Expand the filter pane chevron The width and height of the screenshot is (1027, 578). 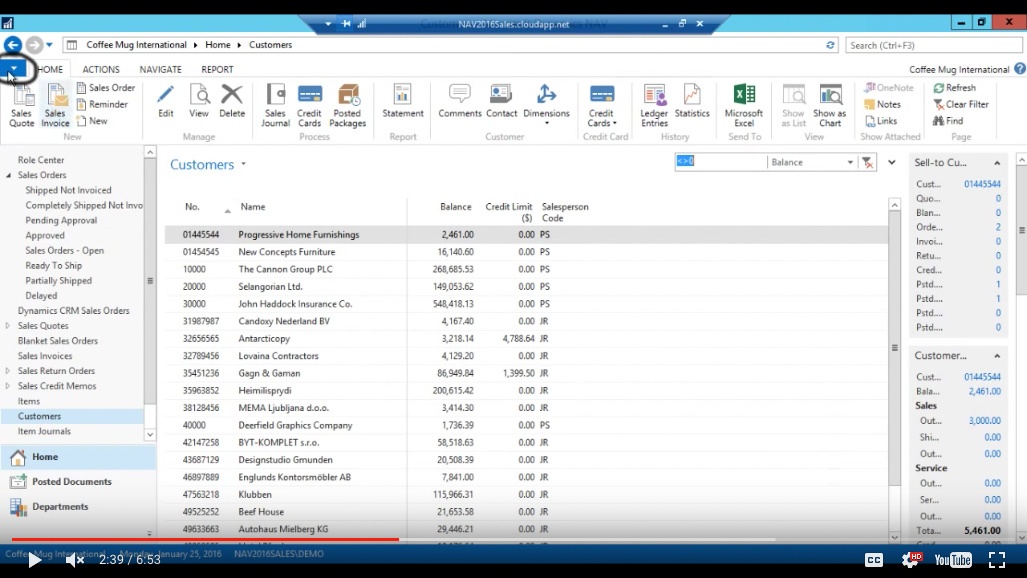click(x=891, y=163)
